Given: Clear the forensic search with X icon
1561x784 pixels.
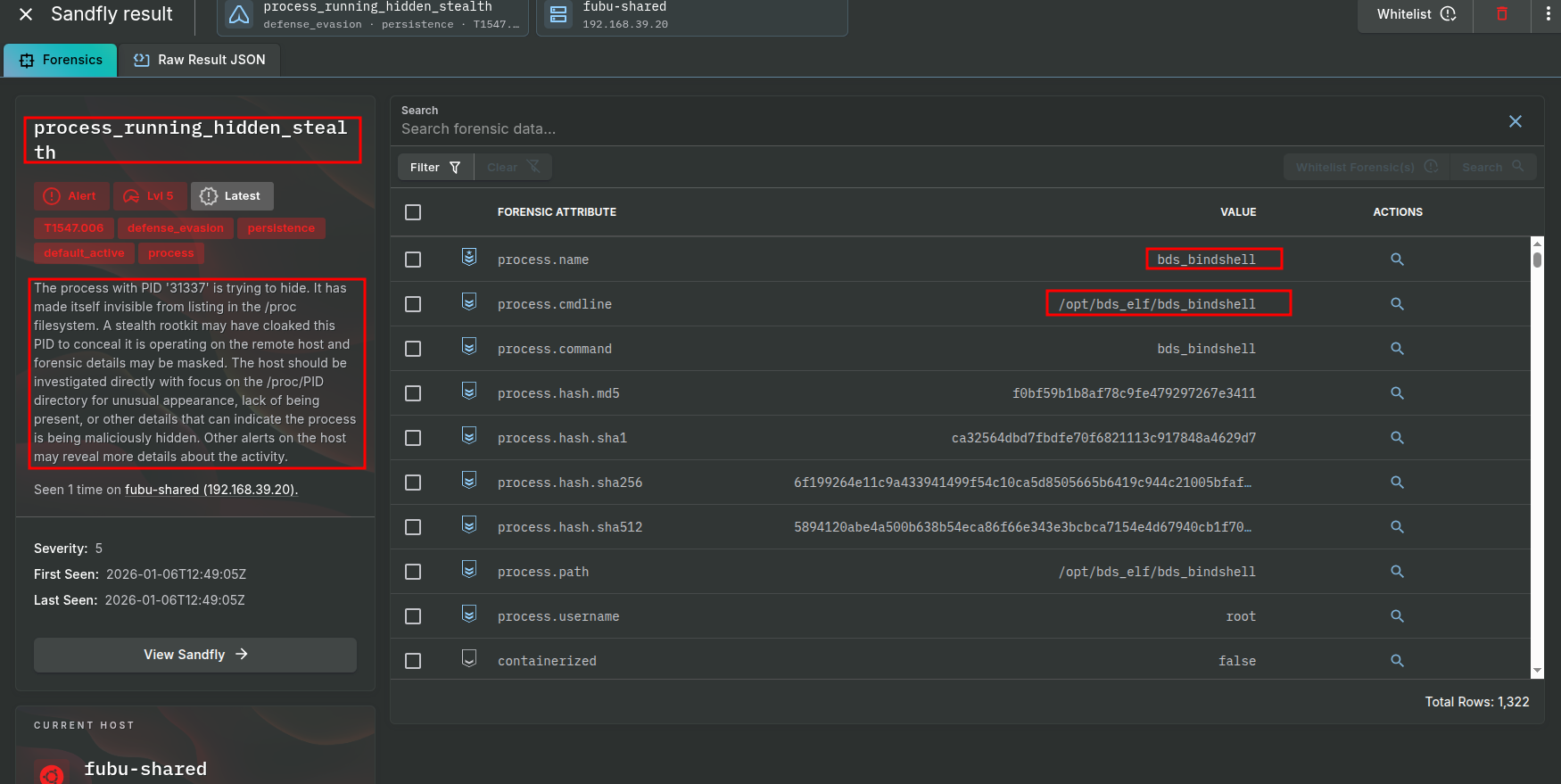Looking at the screenshot, I should point(1515,121).
